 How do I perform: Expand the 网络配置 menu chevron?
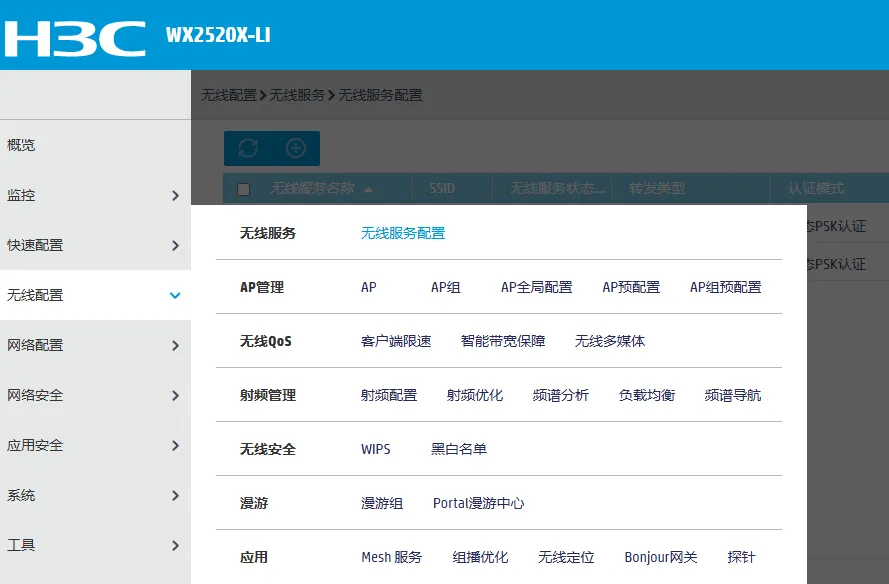coord(175,345)
